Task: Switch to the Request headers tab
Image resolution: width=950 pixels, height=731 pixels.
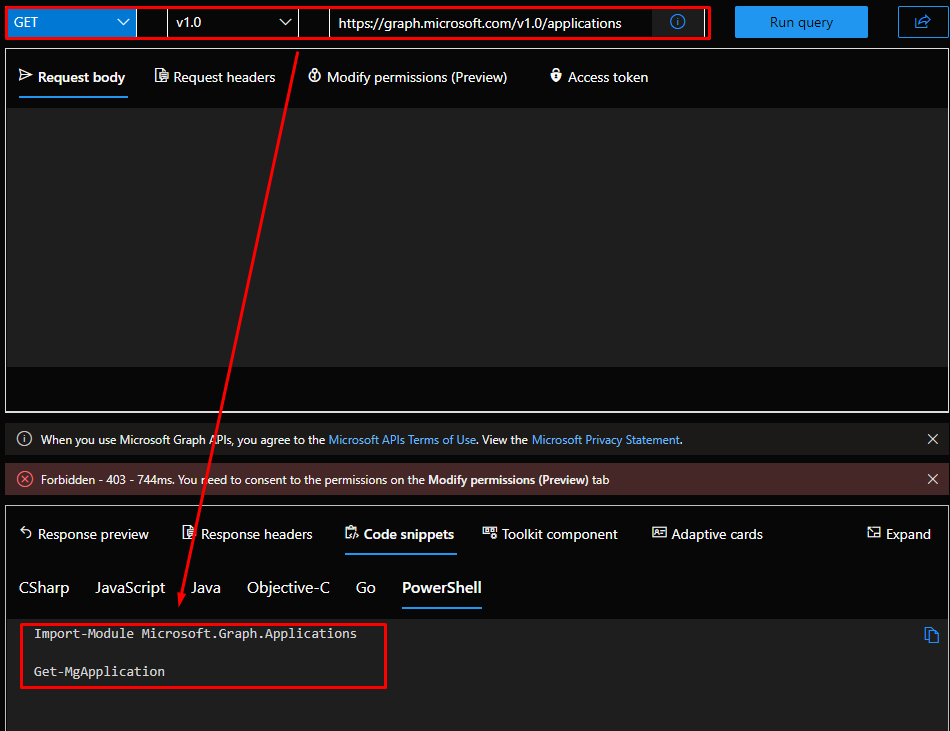Action: coord(215,77)
